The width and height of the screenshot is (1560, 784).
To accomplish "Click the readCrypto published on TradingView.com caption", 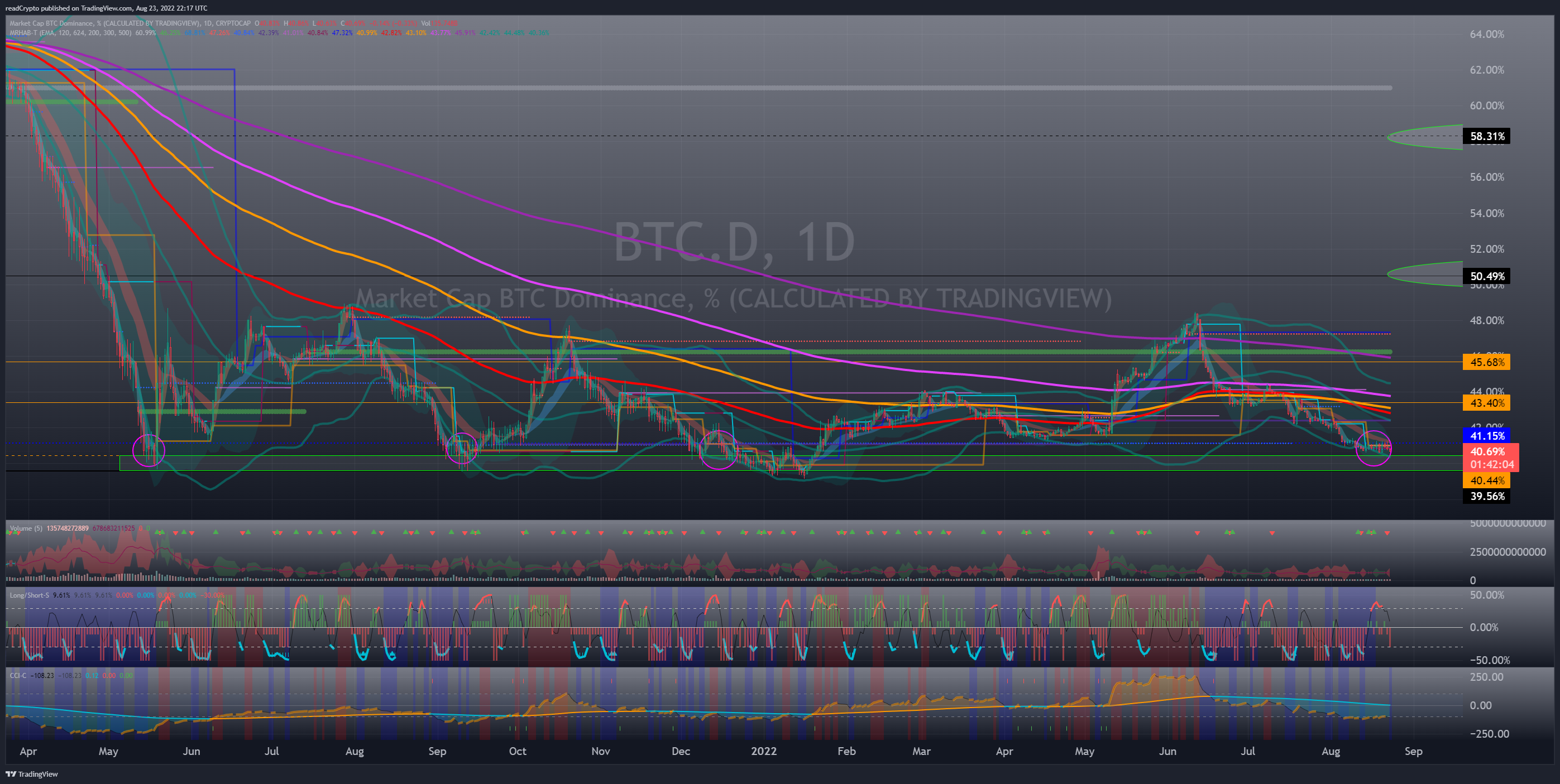I will click(106, 8).
